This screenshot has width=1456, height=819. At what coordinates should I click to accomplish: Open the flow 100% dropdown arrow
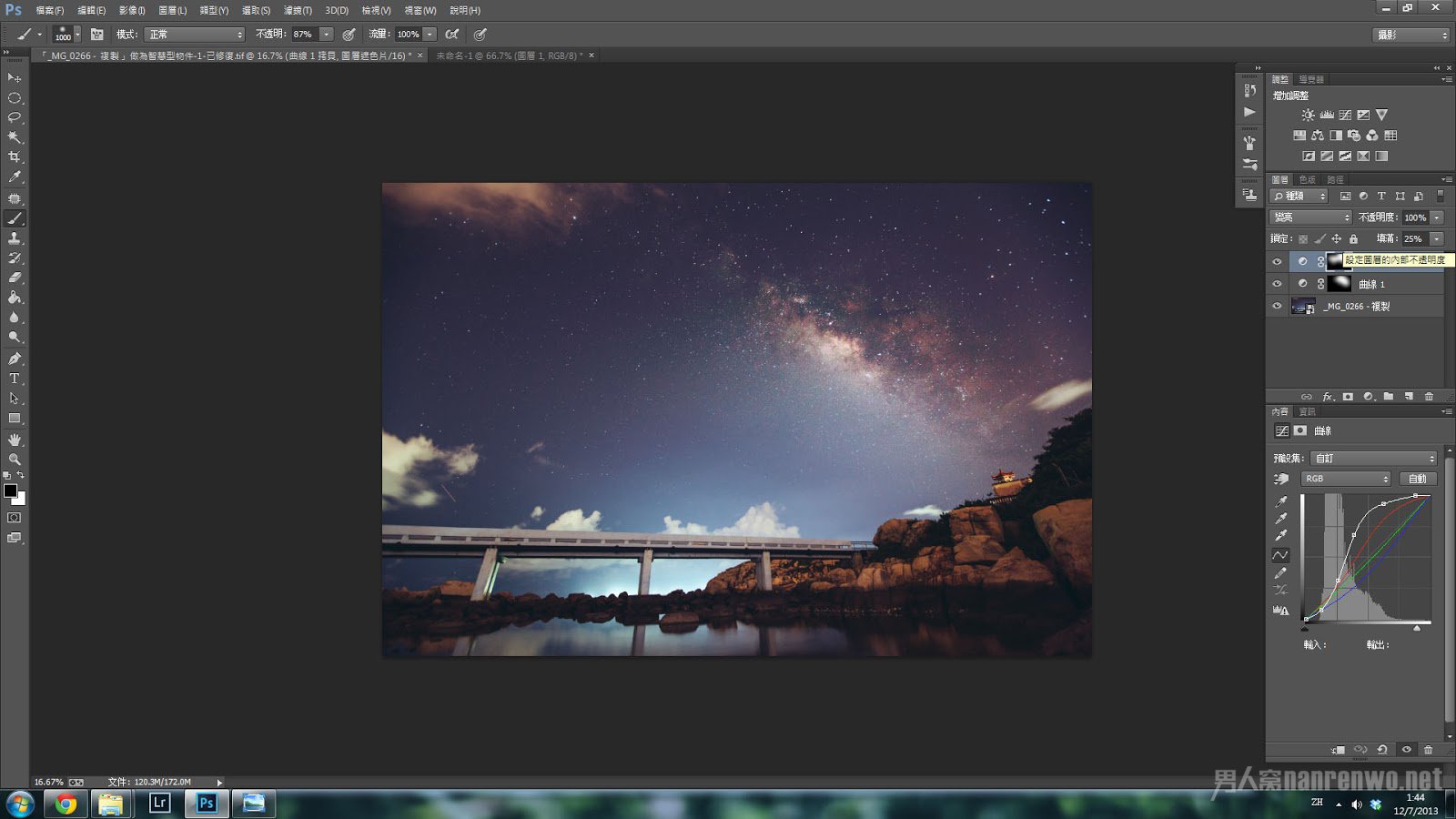[x=430, y=35]
